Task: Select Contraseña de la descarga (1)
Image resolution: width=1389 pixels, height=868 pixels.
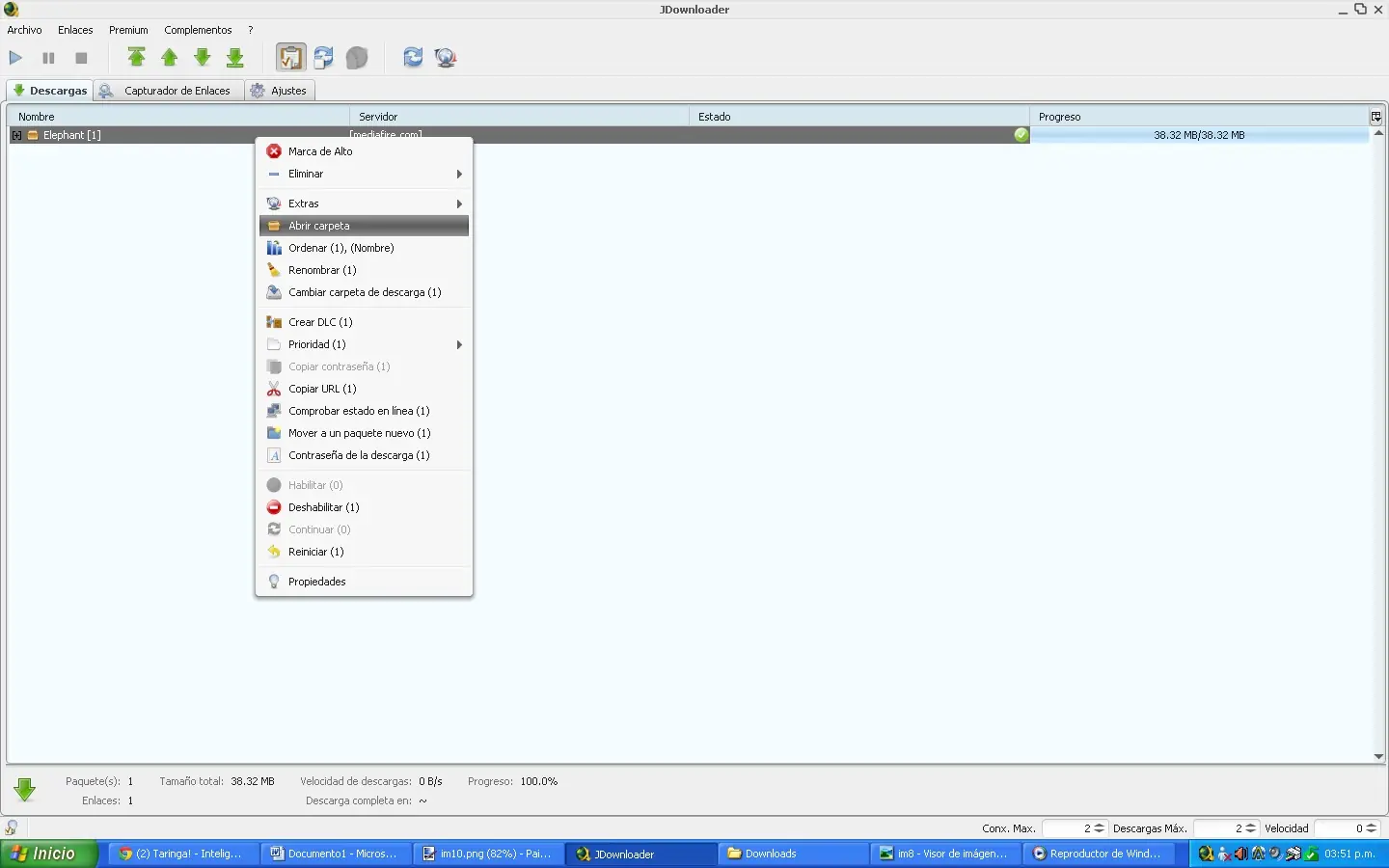Action: click(365, 455)
